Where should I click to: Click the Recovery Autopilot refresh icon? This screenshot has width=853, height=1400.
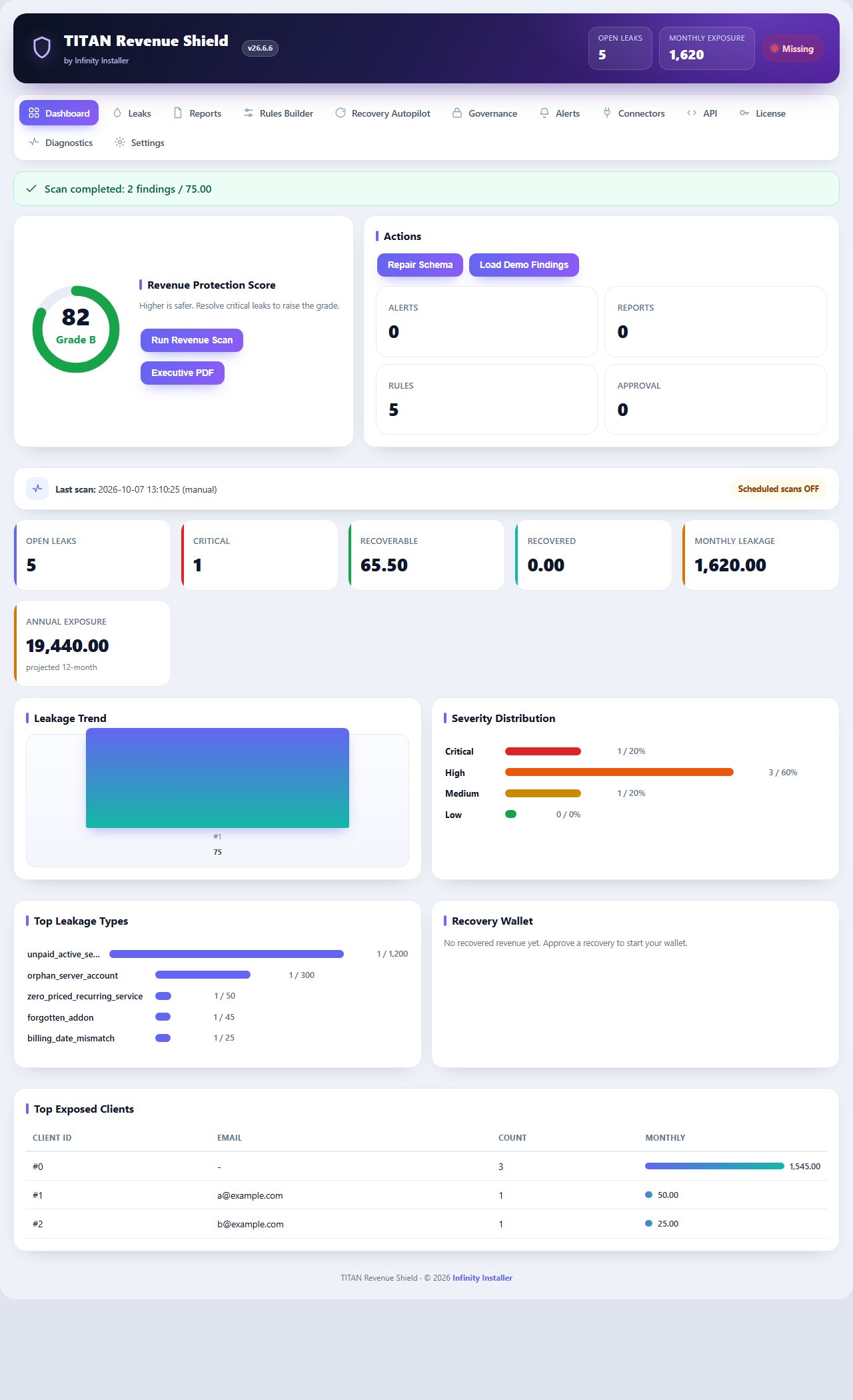pos(341,113)
